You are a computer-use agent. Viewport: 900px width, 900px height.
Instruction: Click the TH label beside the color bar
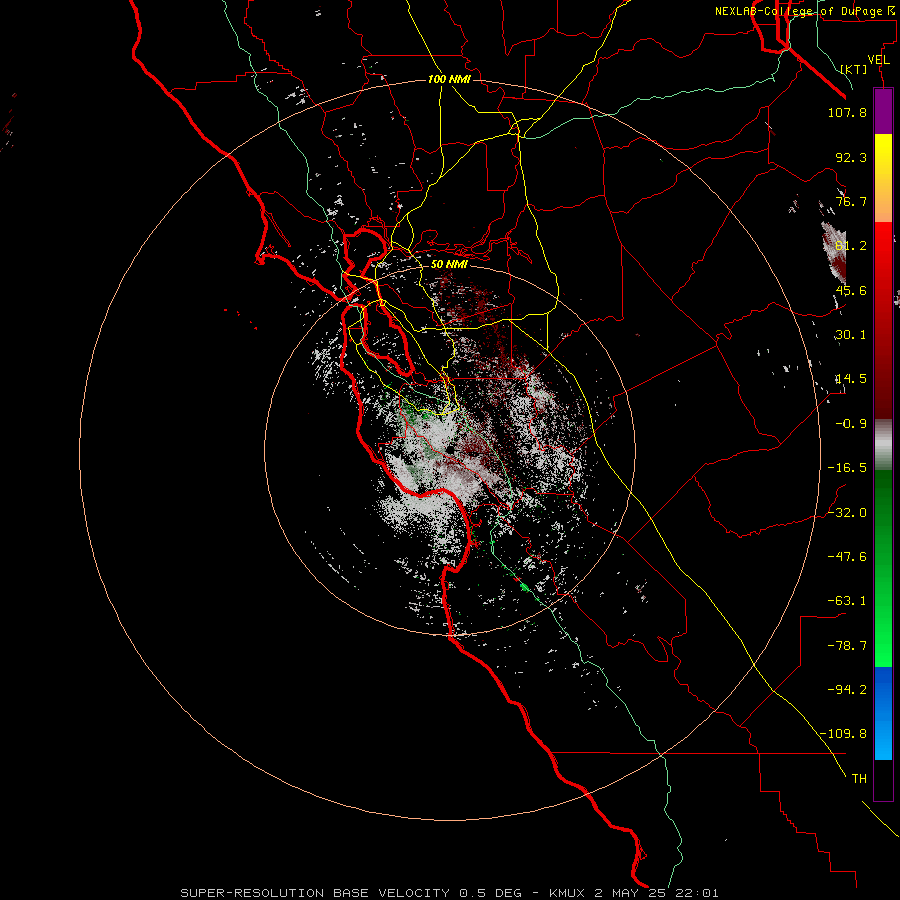(x=859, y=779)
